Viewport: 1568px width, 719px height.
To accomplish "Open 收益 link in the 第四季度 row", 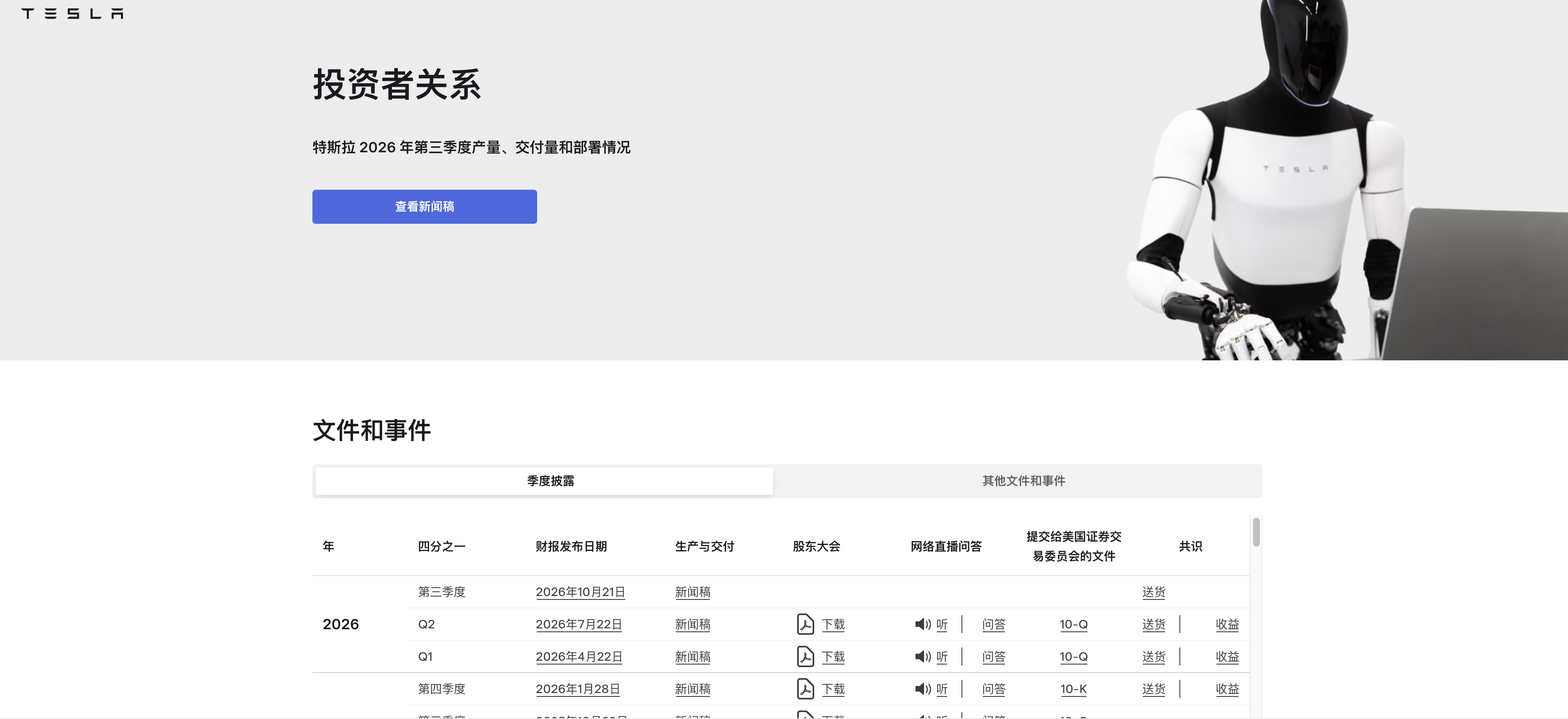I will (x=1227, y=689).
